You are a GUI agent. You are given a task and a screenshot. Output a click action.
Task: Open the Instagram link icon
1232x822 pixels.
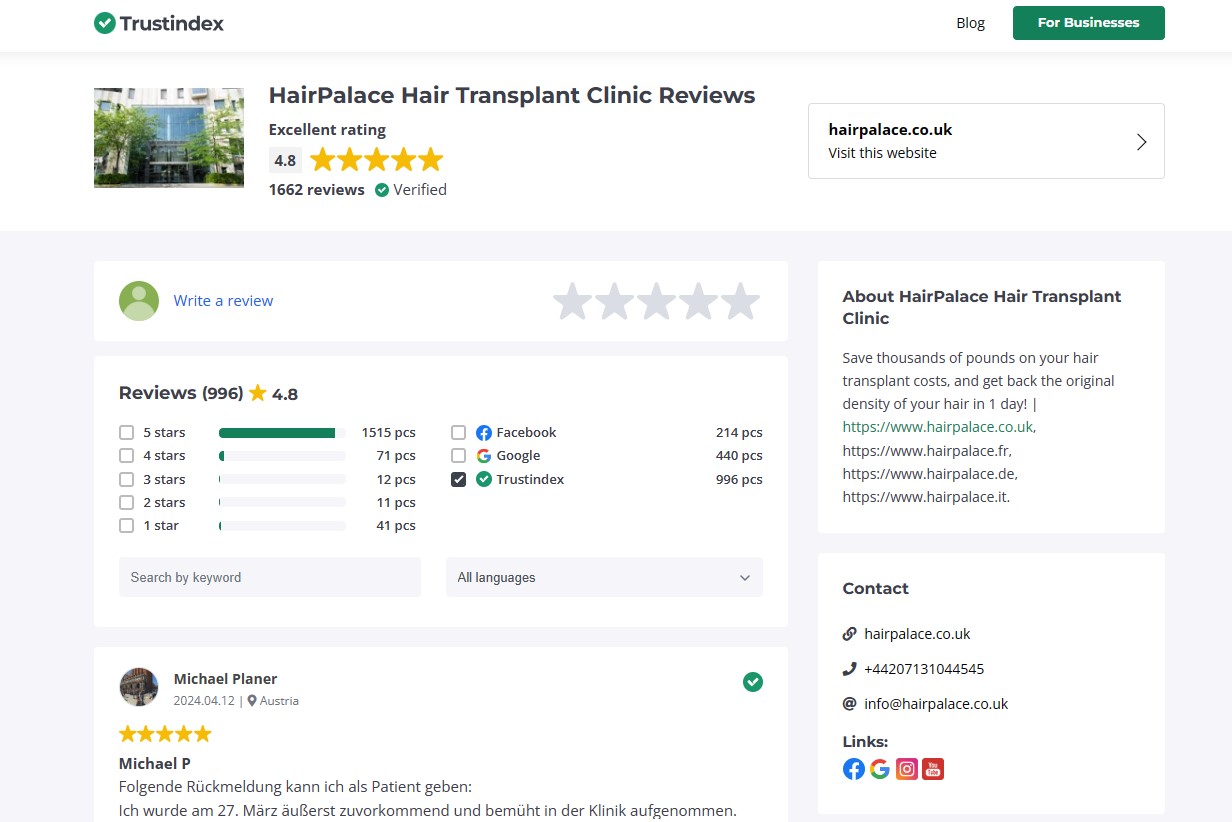pyautogui.click(x=907, y=769)
